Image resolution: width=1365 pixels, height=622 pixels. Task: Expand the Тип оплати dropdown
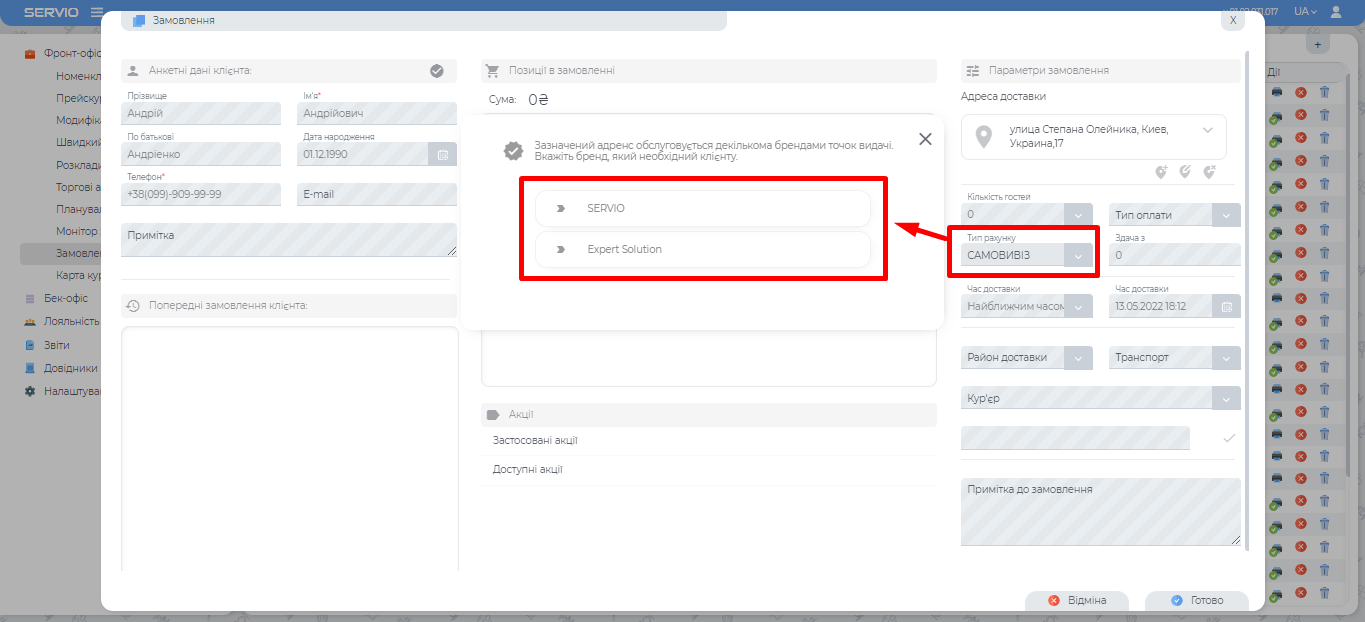coord(1226,215)
